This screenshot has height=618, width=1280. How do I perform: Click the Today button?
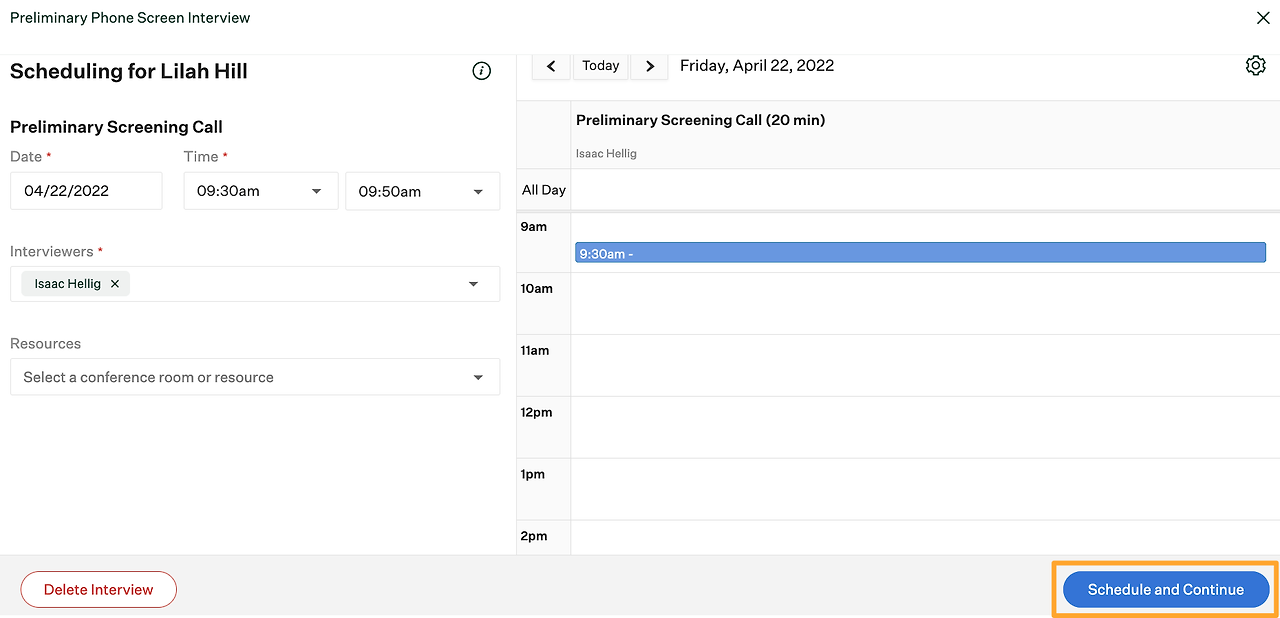click(600, 66)
